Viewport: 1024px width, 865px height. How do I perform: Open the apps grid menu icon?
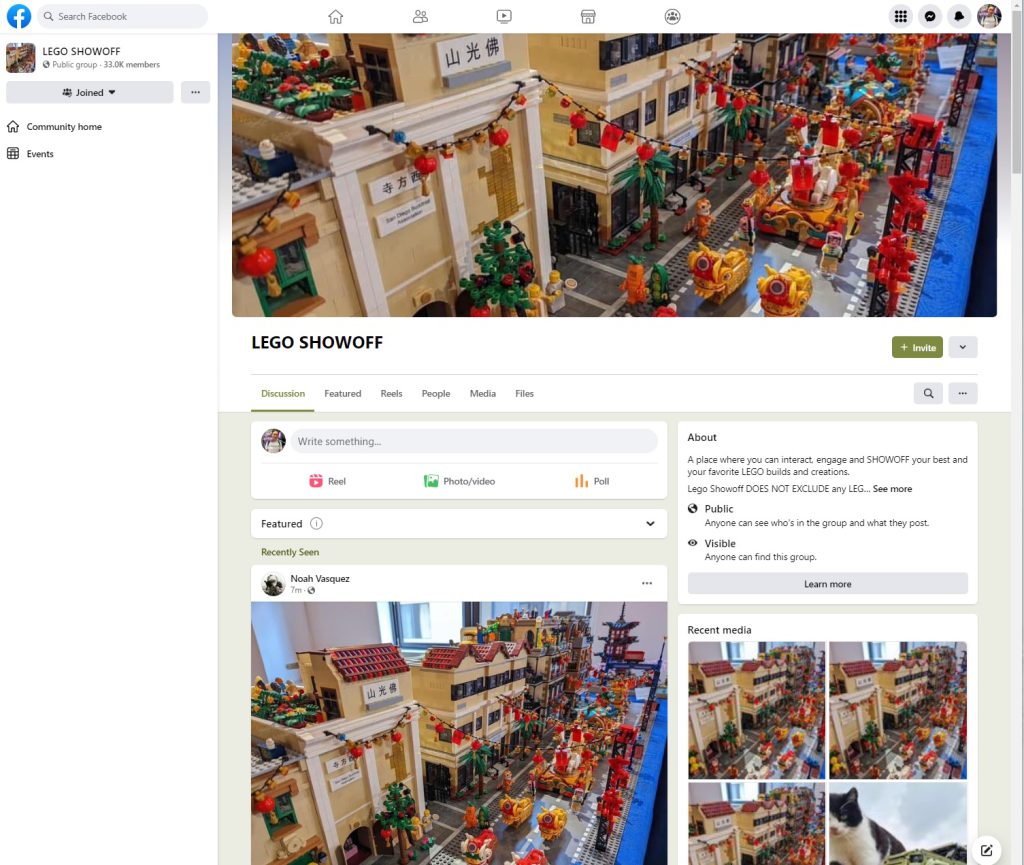pyautogui.click(x=901, y=16)
